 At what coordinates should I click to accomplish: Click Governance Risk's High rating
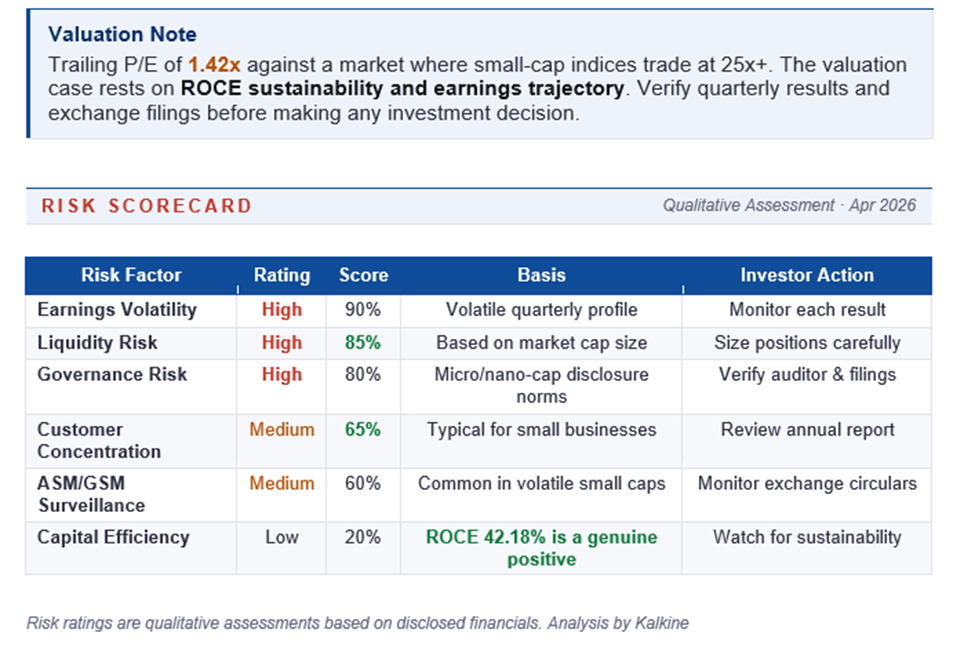tap(282, 375)
